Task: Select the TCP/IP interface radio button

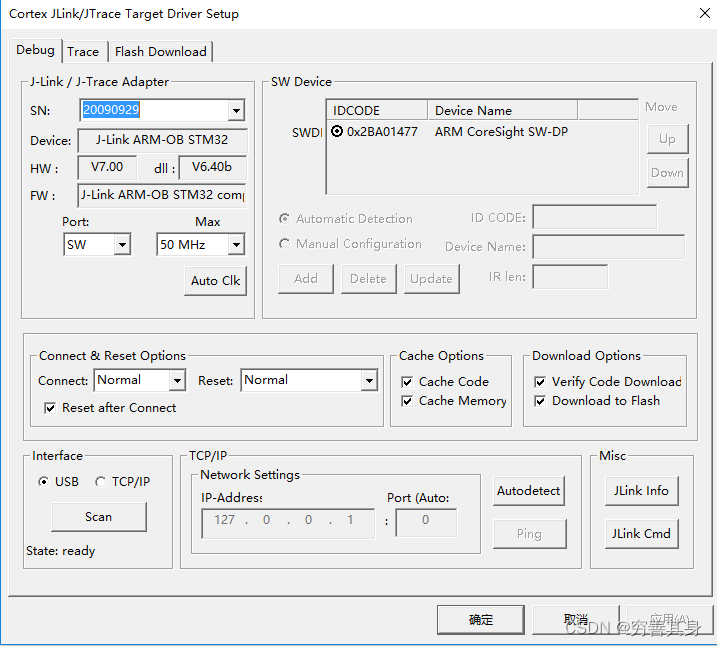Action: tap(101, 482)
